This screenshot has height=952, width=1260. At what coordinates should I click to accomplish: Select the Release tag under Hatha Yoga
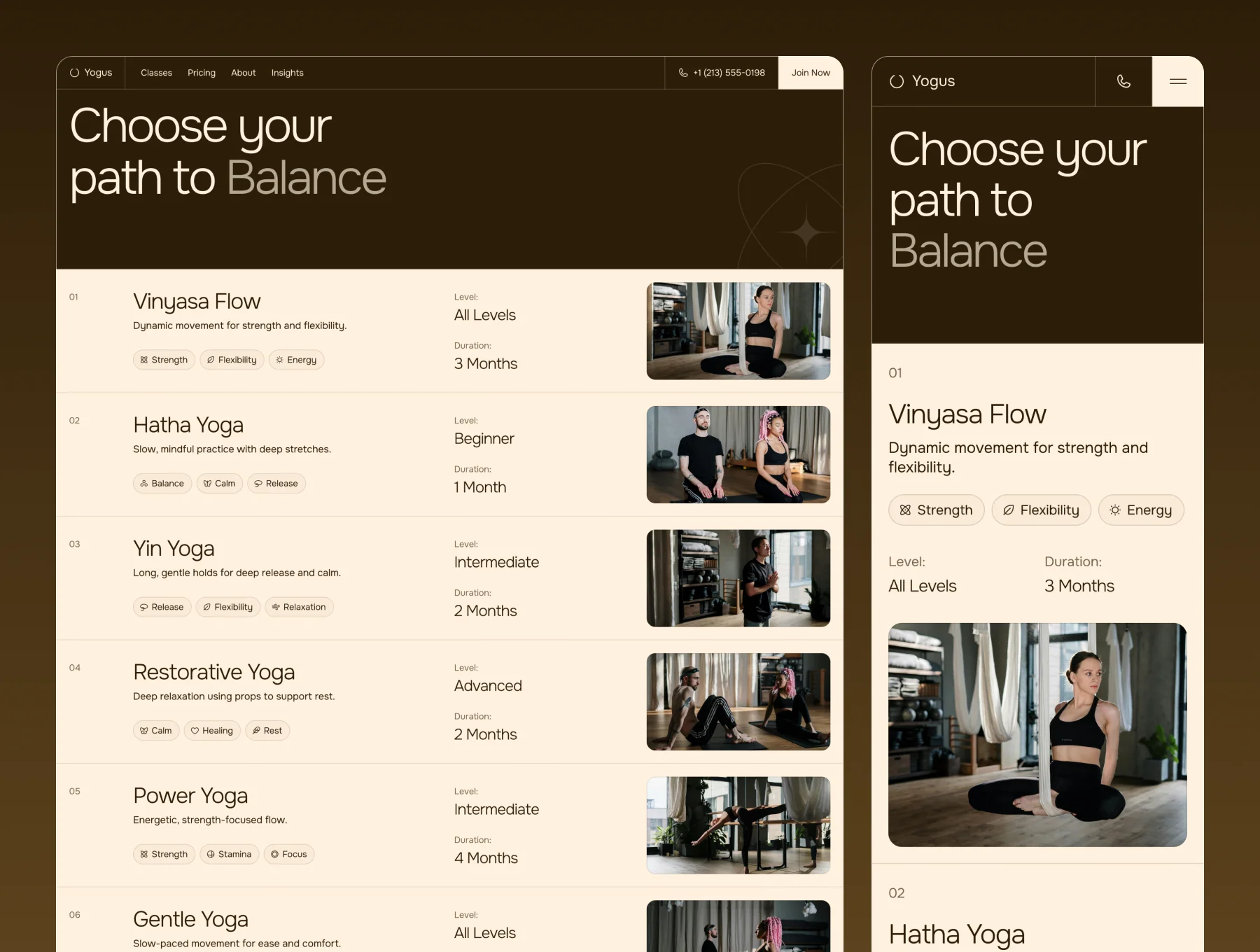point(276,484)
